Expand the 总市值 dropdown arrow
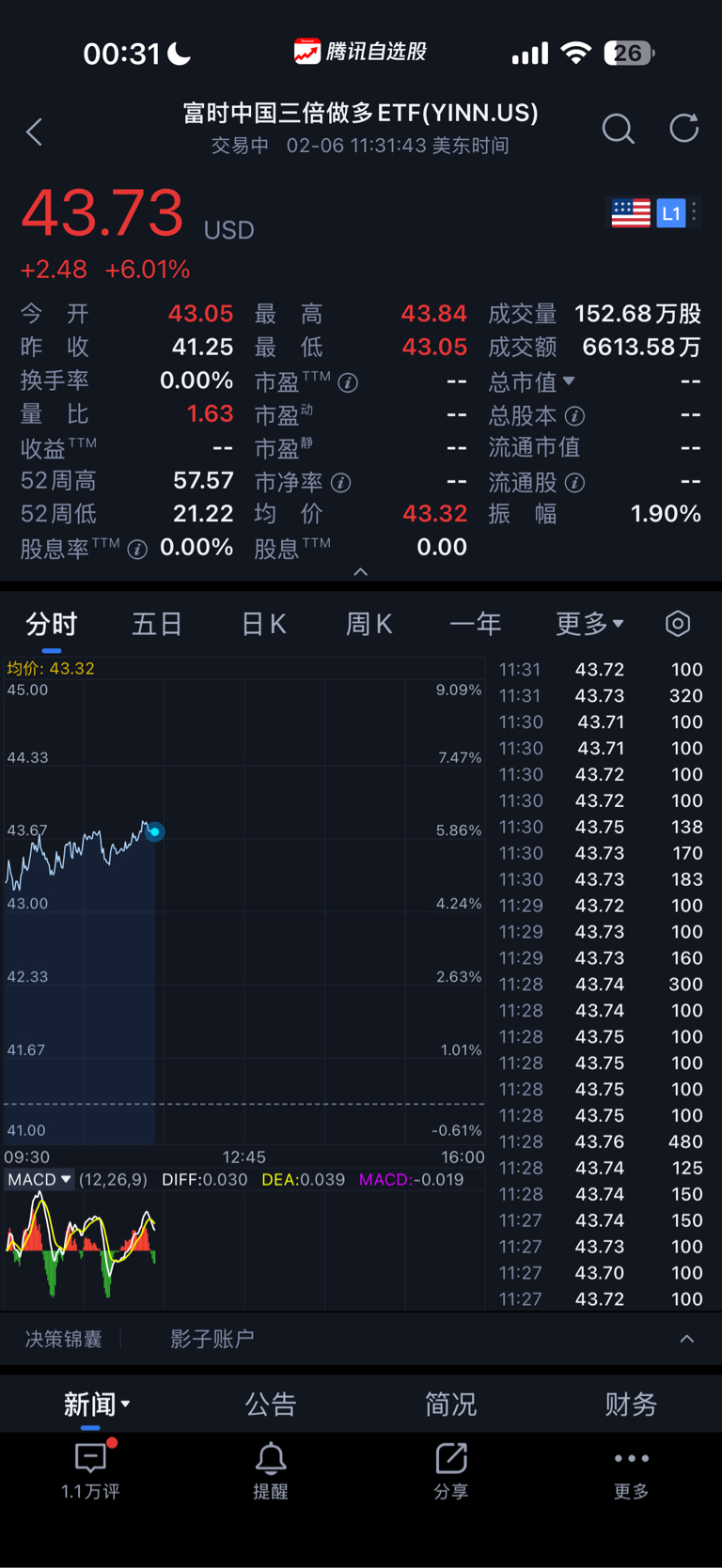 tap(569, 380)
